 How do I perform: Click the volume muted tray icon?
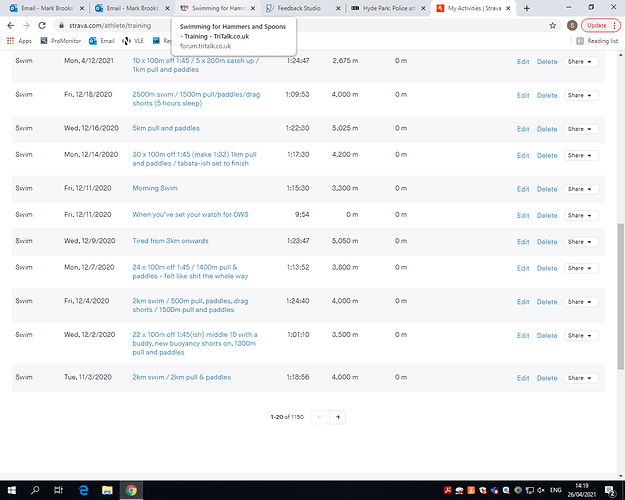click(541, 490)
